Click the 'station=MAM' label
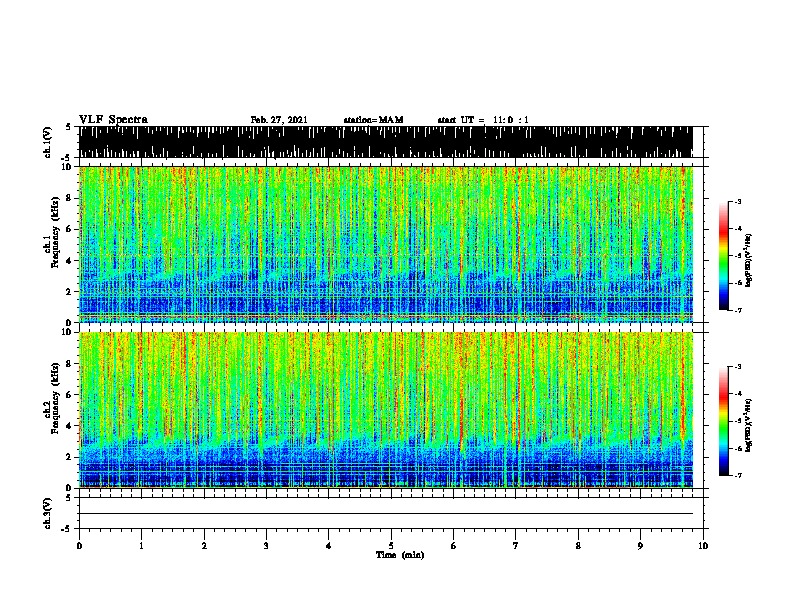The width and height of the screenshot is (792, 612). point(373,120)
